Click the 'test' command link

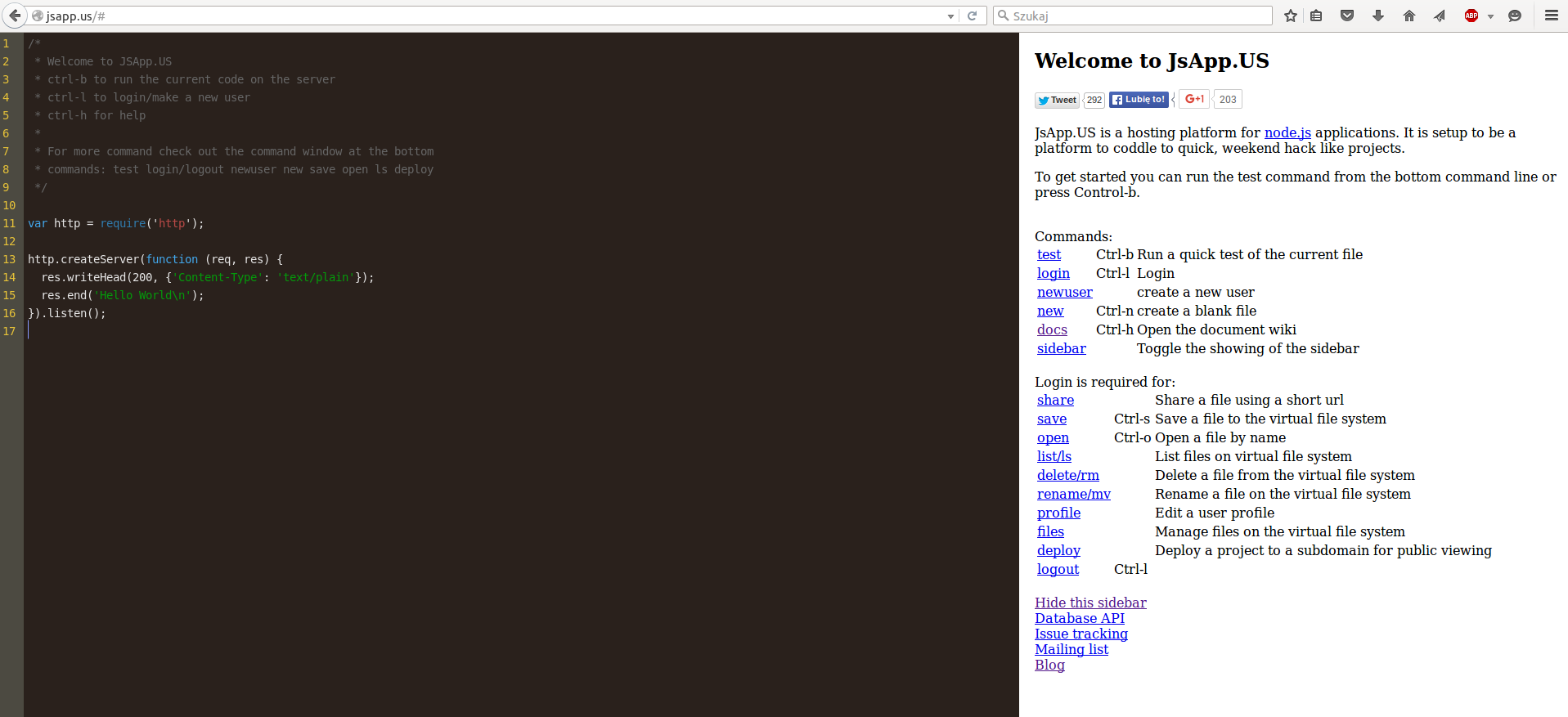point(1049,254)
